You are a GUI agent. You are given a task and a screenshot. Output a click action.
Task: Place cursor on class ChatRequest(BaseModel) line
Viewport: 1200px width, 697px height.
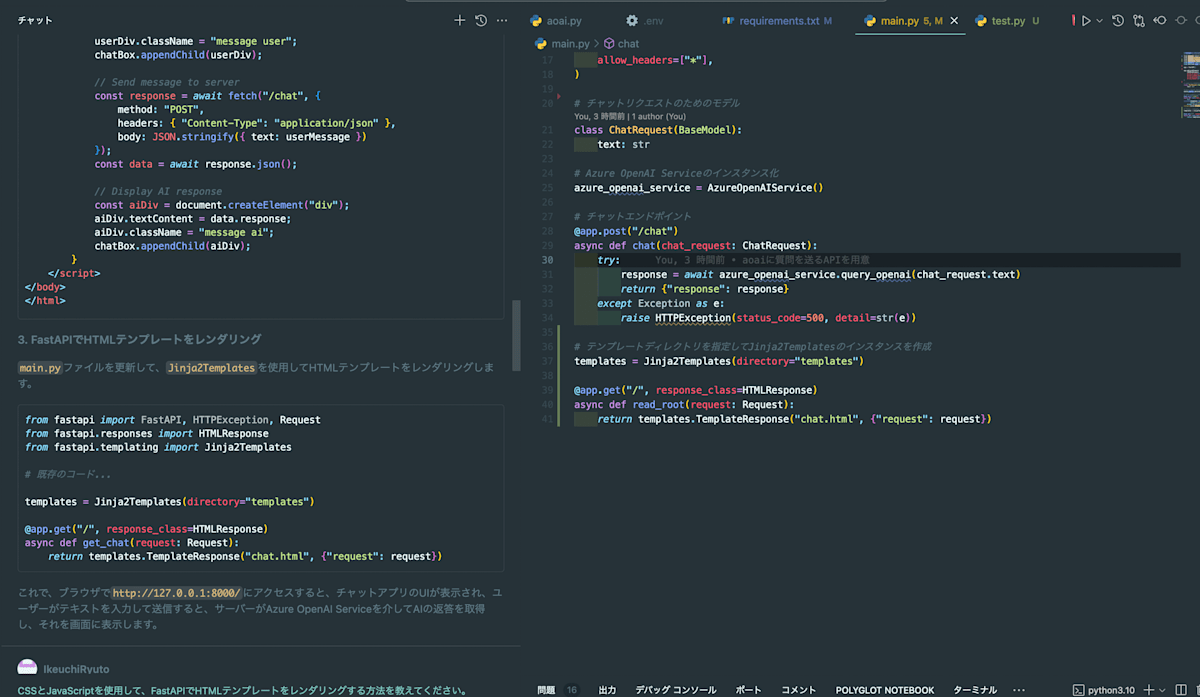coord(658,130)
